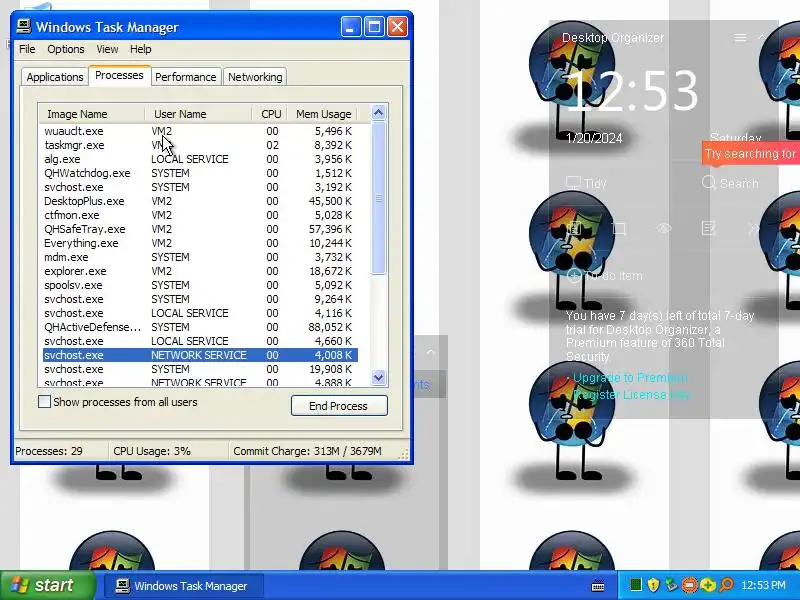Add a To-do item in Desktop Organizer
800x600 pixels.
(605, 276)
